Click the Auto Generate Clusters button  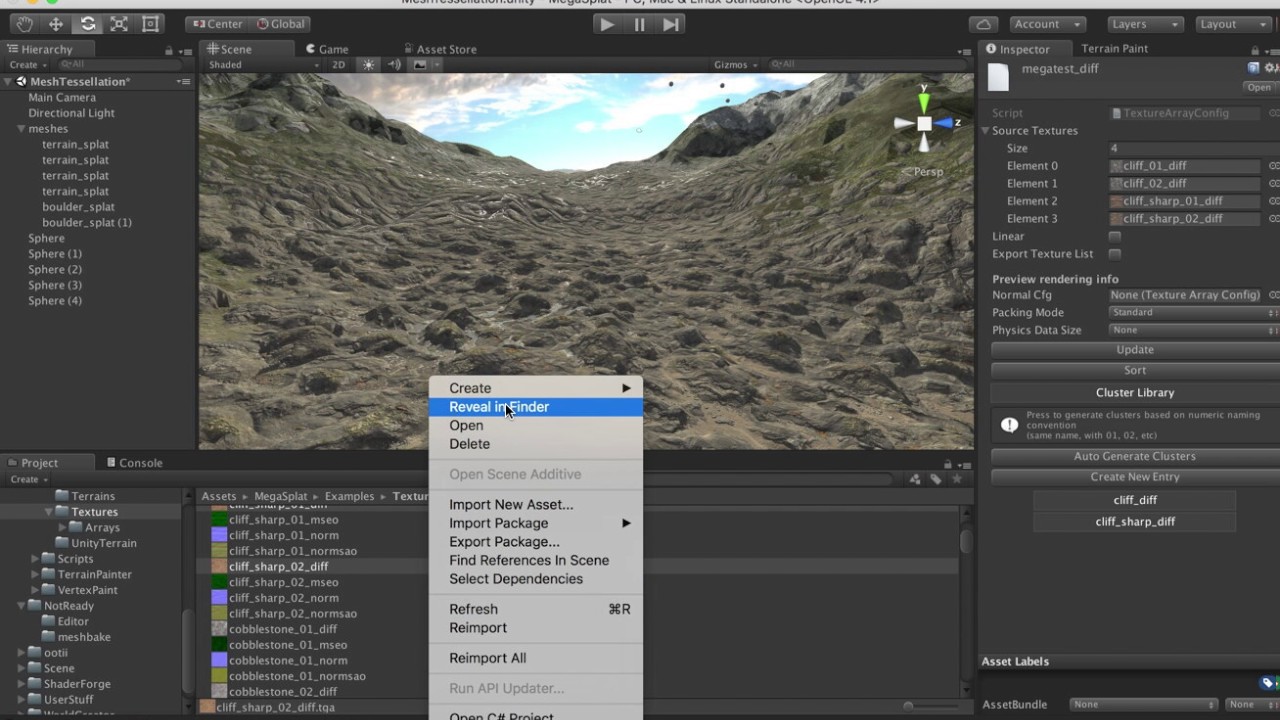pos(1134,456)
